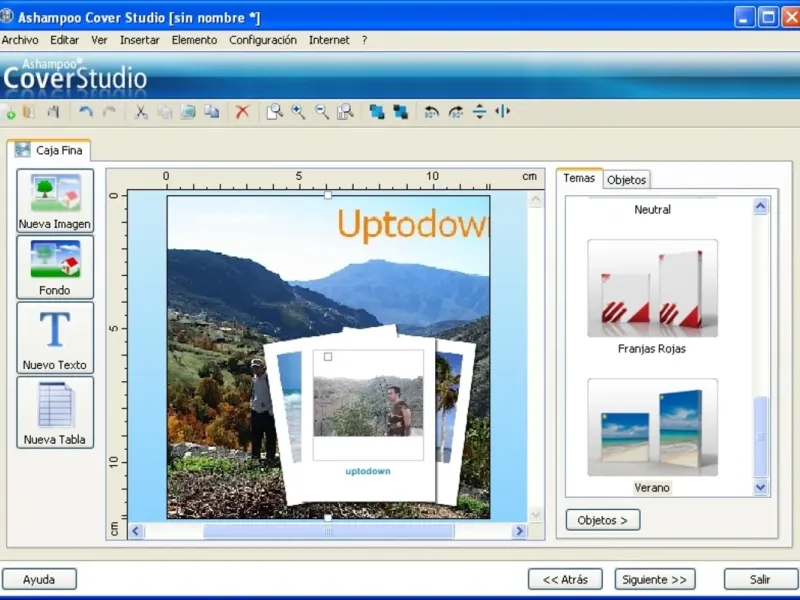800x600 pixels.
Task: Flip the element vertically
Action: coord(479,112)
